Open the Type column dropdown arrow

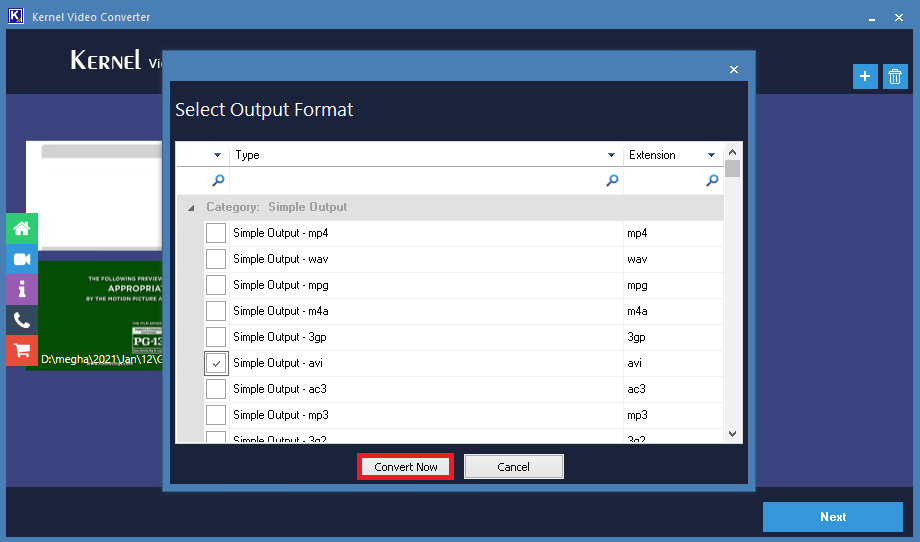pos(611,155)
